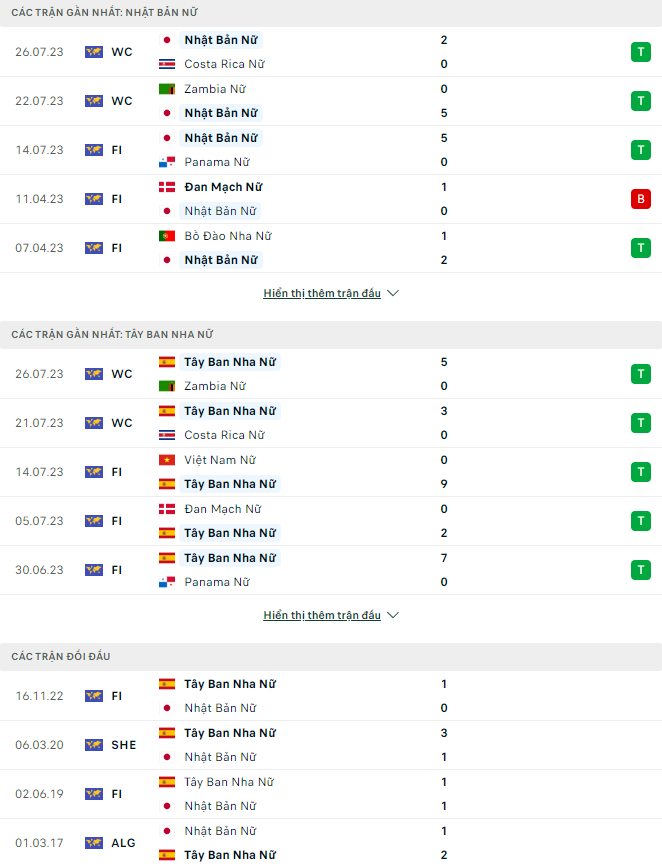Screen dimensions: 662x867
Task: Click the Portugal flag next to Bồ Đào Nha Nữ
Action: tap(167, 236)
